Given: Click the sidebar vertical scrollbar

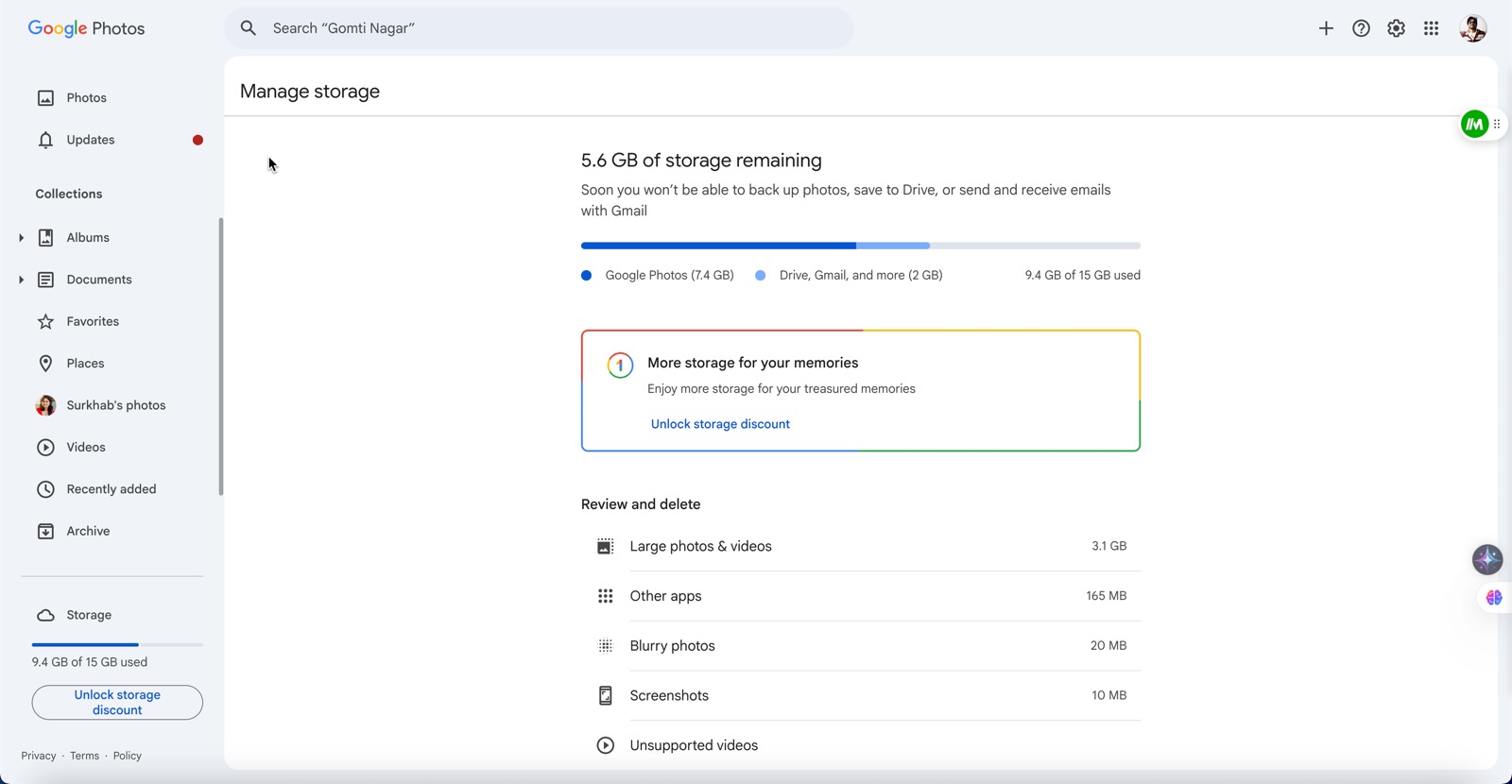Looking at the screenshot, I should click(221, 356).
